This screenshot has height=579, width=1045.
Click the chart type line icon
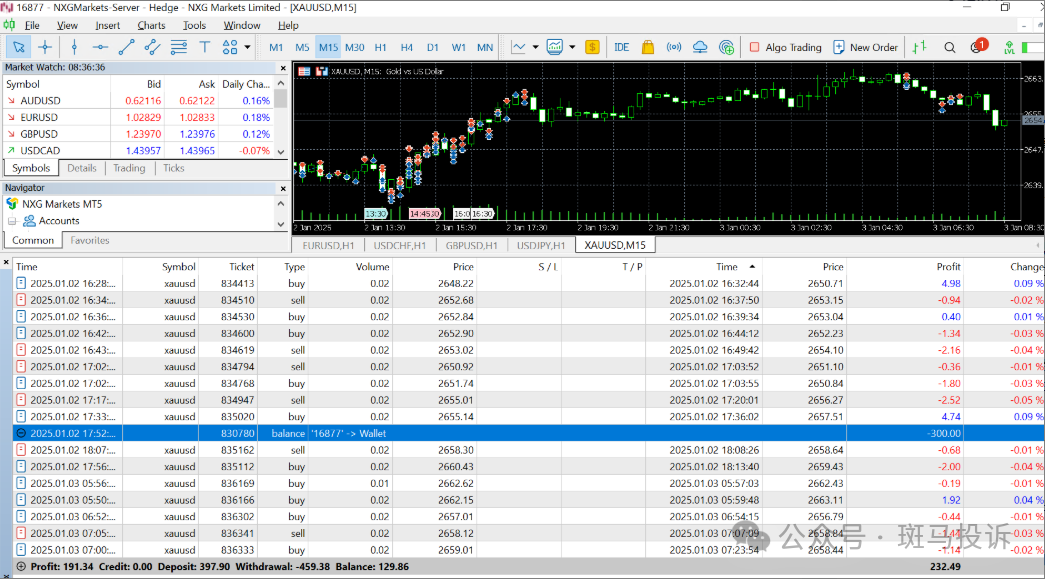tap(518, 47)
